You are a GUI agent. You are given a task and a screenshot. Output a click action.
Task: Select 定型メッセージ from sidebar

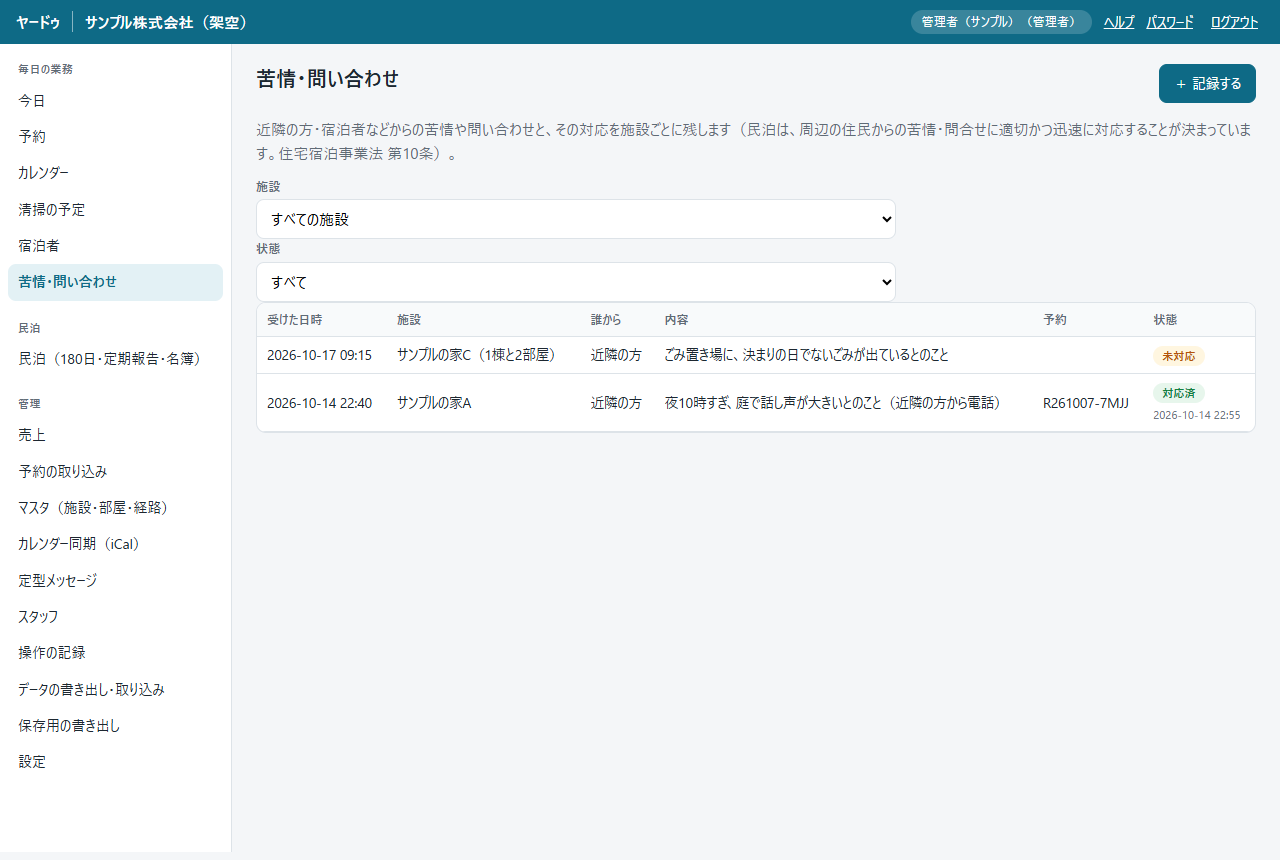[115, 580]
